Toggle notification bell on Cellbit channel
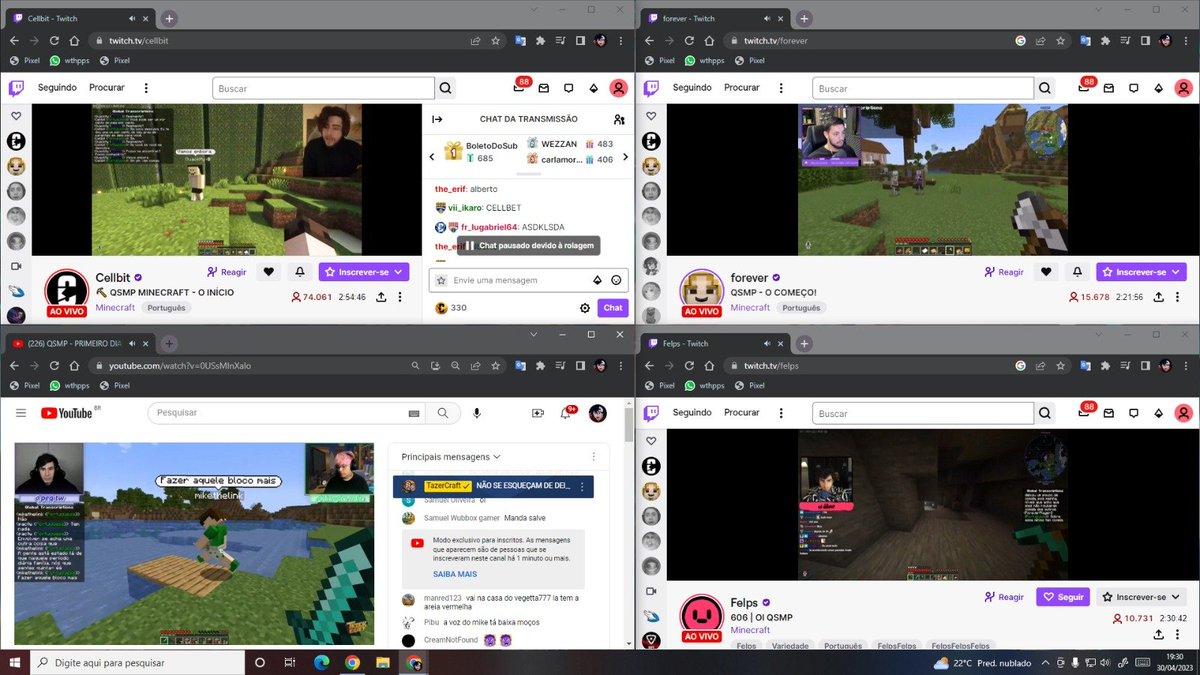 click(300, 272)
